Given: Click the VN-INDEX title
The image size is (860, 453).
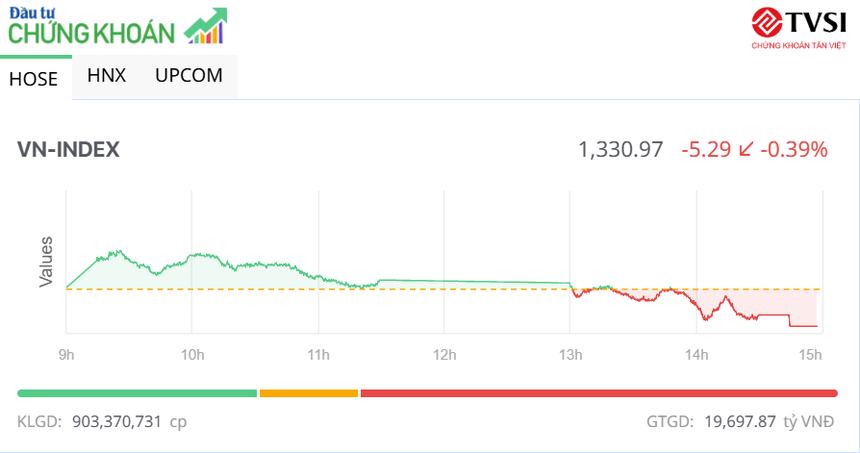Looking at the screenshot, I should pos(68,150).
